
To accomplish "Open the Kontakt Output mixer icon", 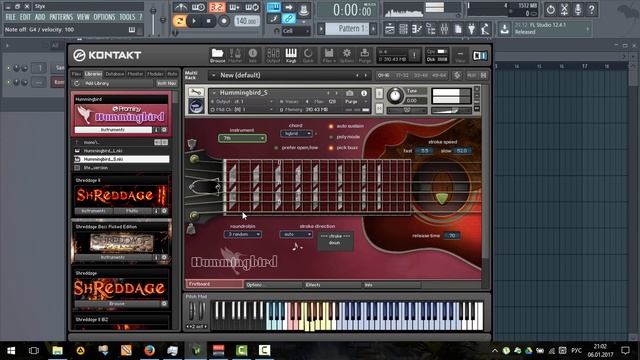I will coord(273,55).
